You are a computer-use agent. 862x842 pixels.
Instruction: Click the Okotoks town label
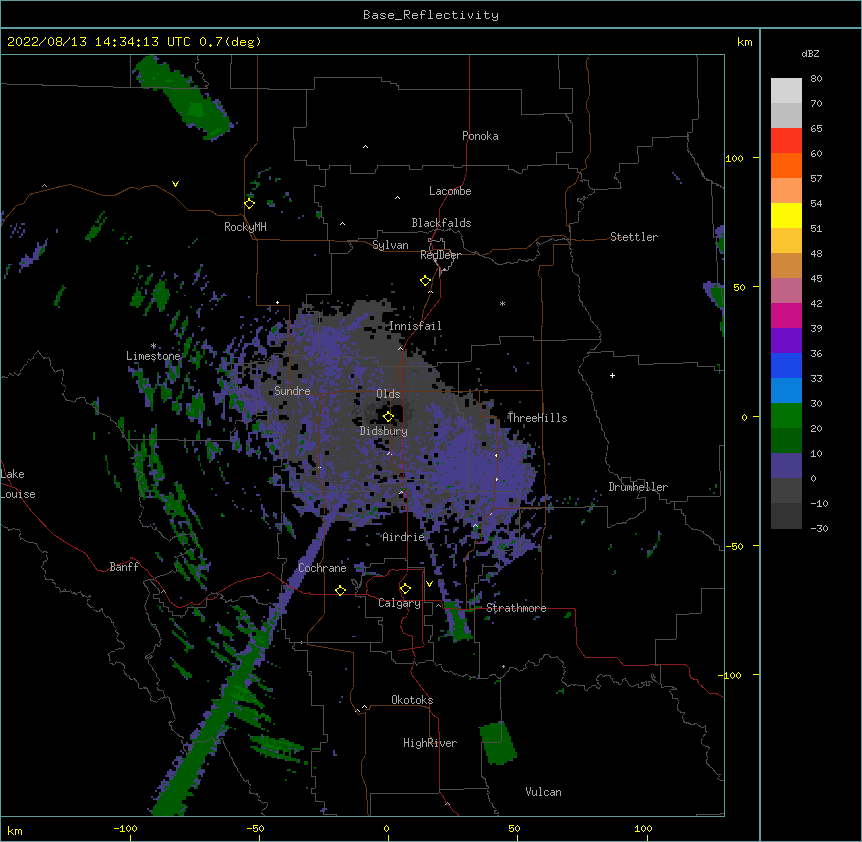tap(412, 700)
